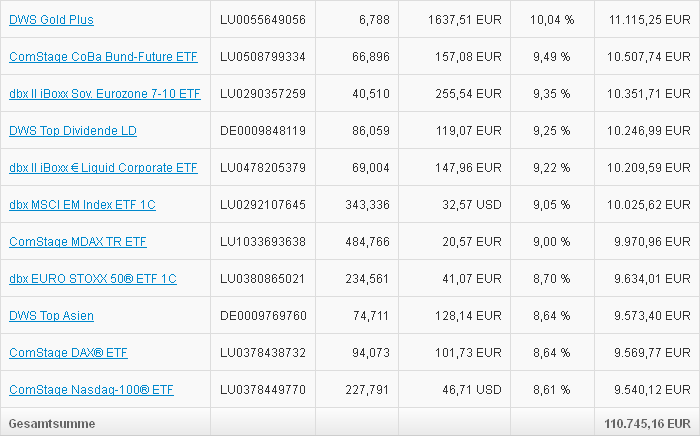Select ISIN DE0009769760
Image resolution: width=700 pixels, height=436 pixels.
(x=263, y=316)
